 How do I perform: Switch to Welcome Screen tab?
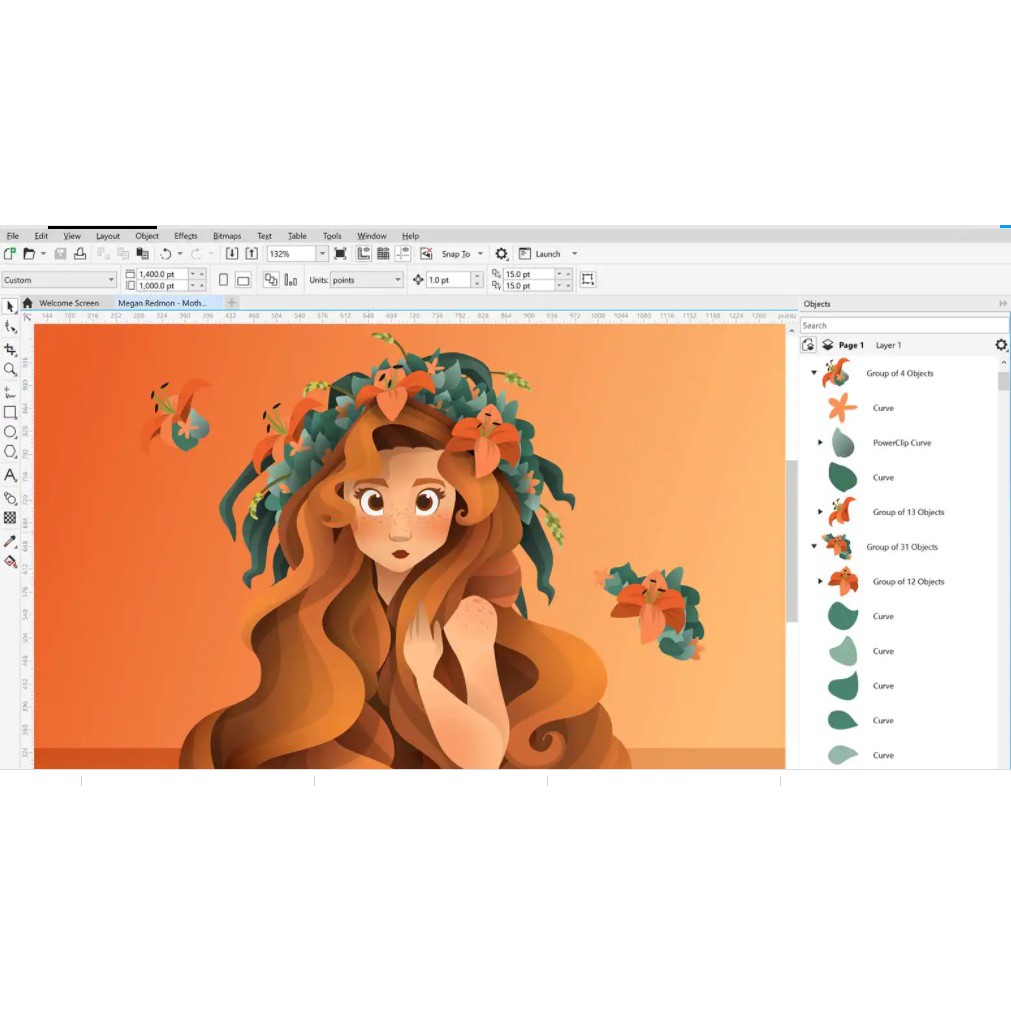(x=69, y=302)
